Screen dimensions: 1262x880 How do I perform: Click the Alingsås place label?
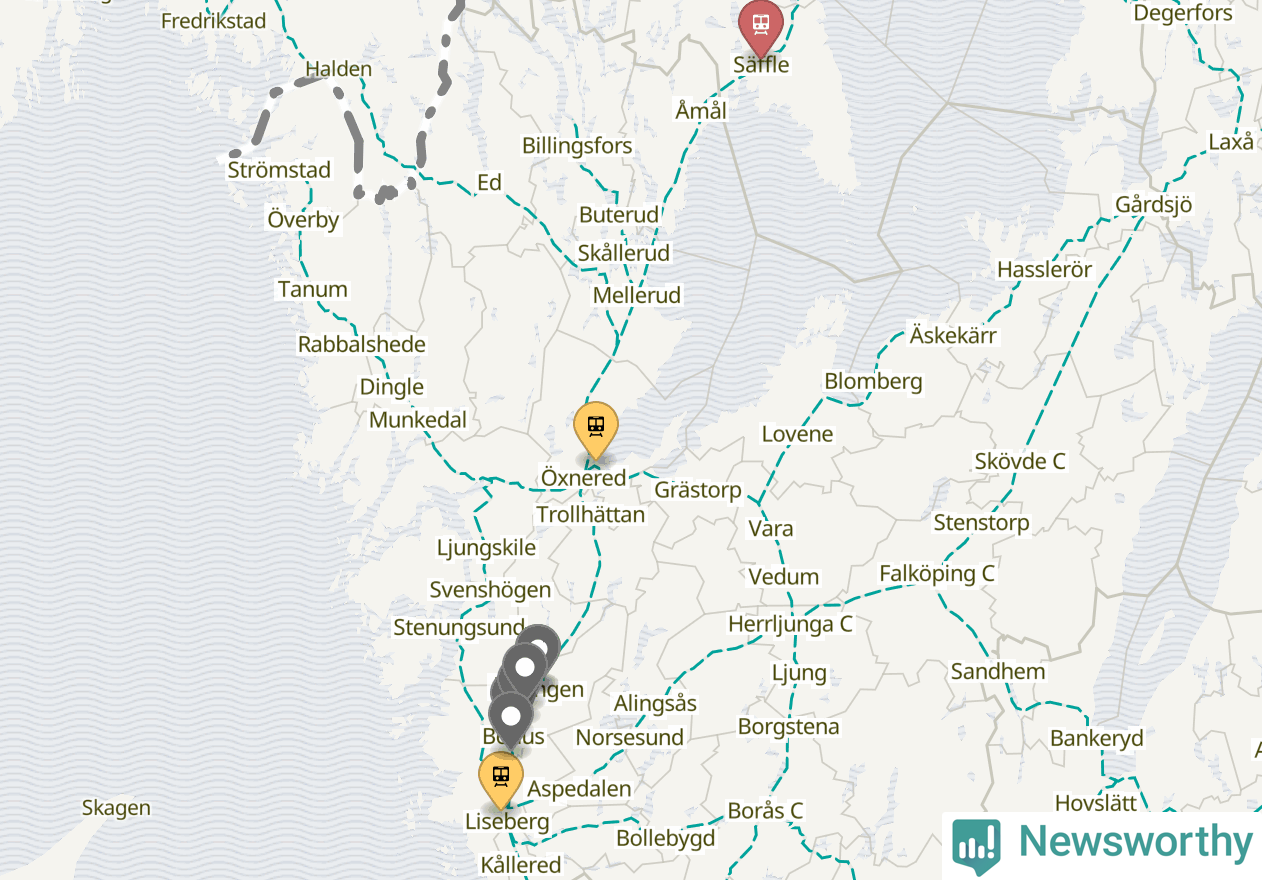click(x=655, y=703)
